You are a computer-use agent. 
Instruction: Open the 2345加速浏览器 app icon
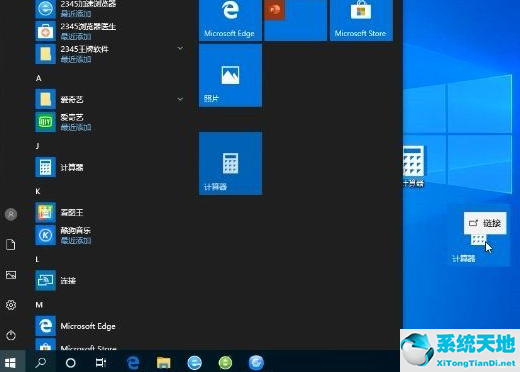click(45, 8)
